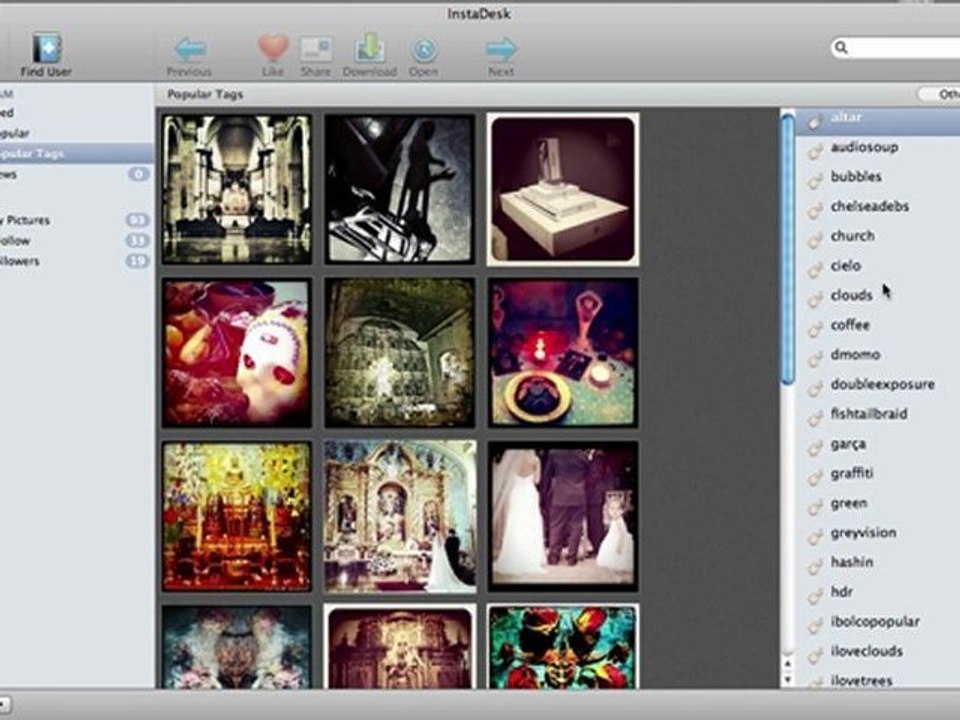Select the Pictures sidebar item
The height and width of the screenshot is (720, 960).
click(77, 220)
